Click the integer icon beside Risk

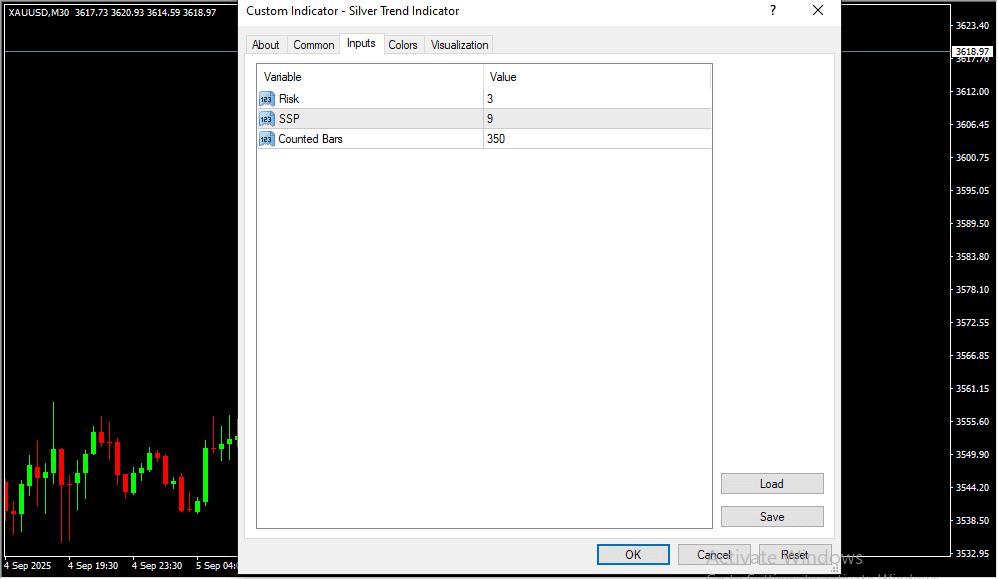[266, 99]
